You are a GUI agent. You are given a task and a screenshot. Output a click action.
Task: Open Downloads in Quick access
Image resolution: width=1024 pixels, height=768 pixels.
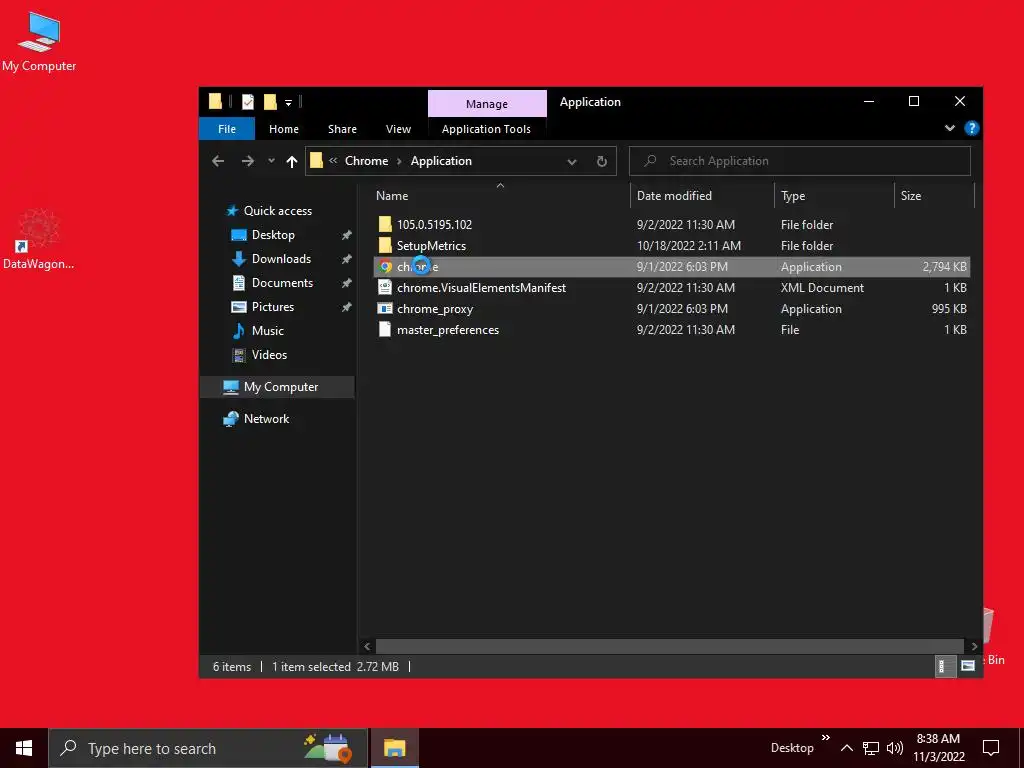[281, 259]
